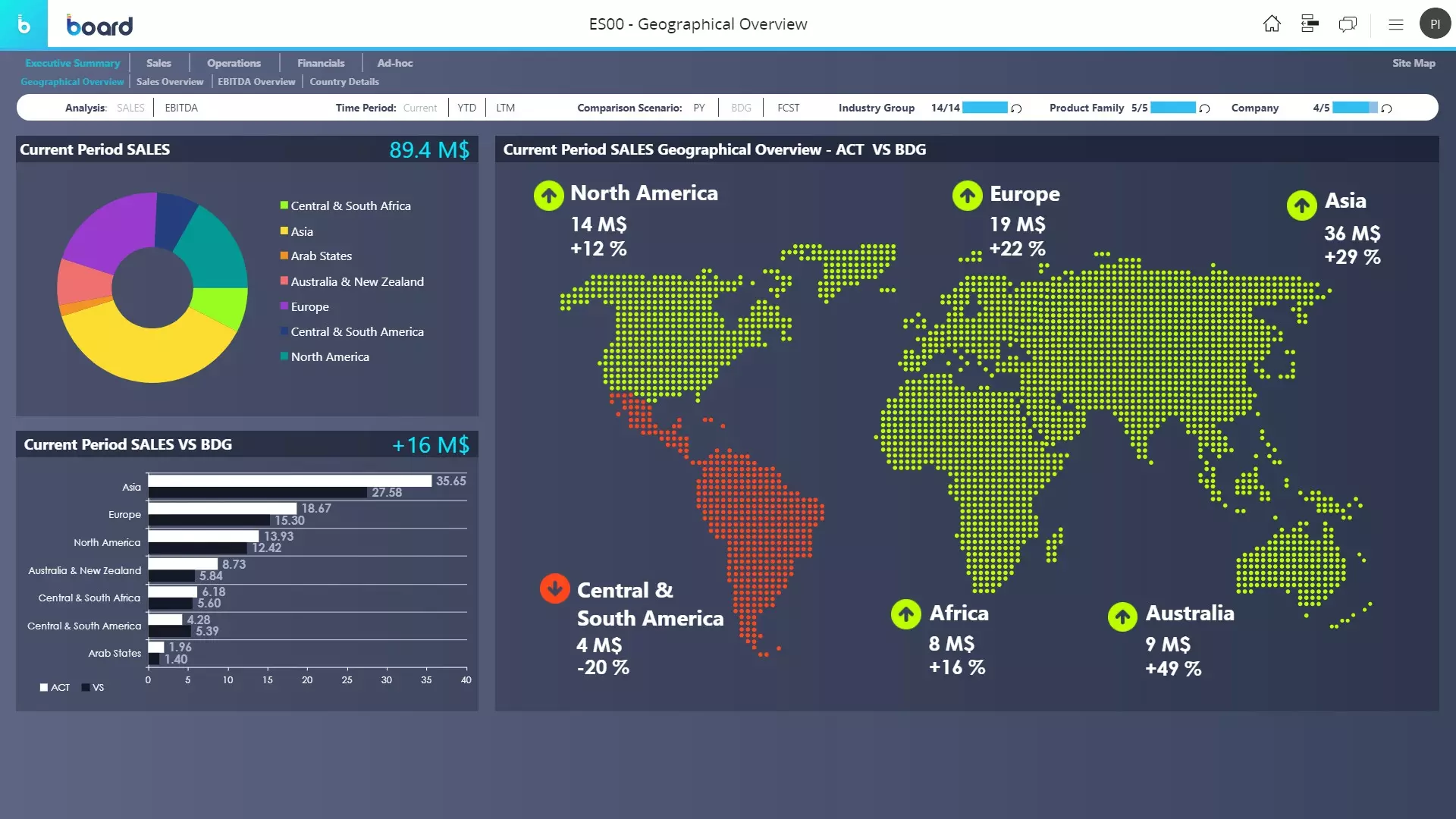Click the North America green up arrow
The image size is (1456, 819).
(x=548, y=196)
